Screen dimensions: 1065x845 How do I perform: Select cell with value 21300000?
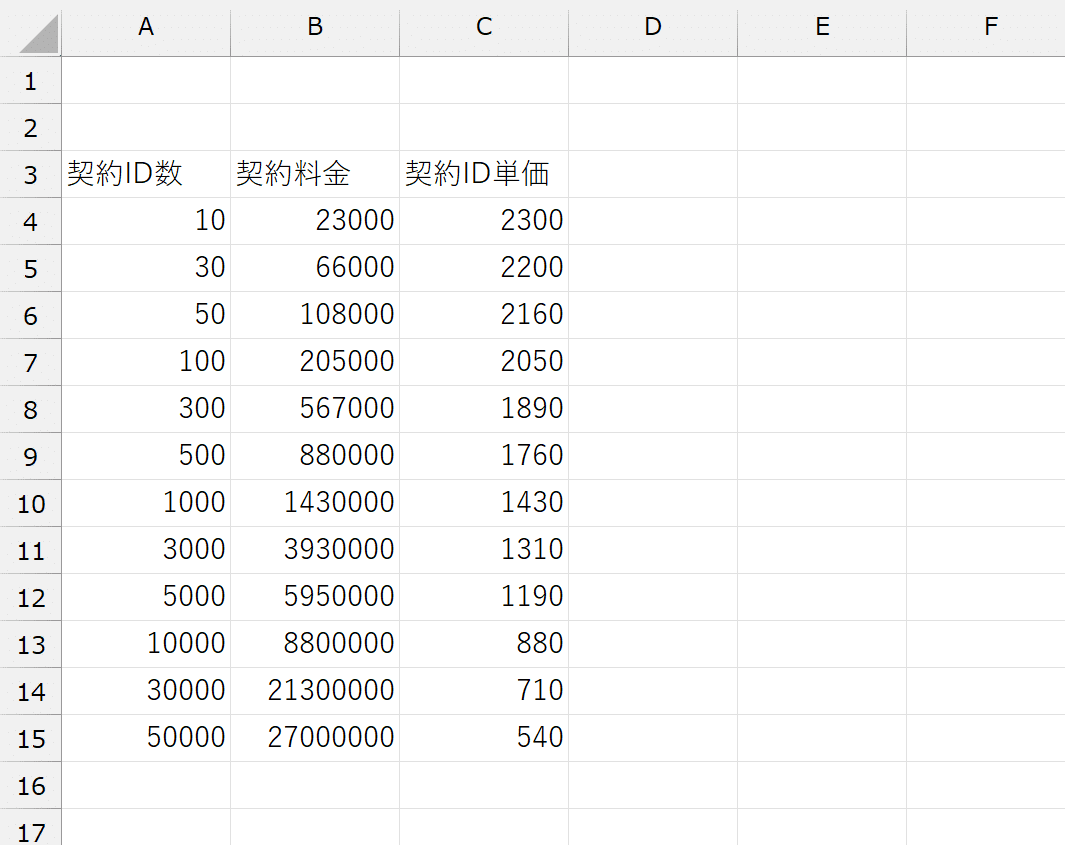coord(315,691)
